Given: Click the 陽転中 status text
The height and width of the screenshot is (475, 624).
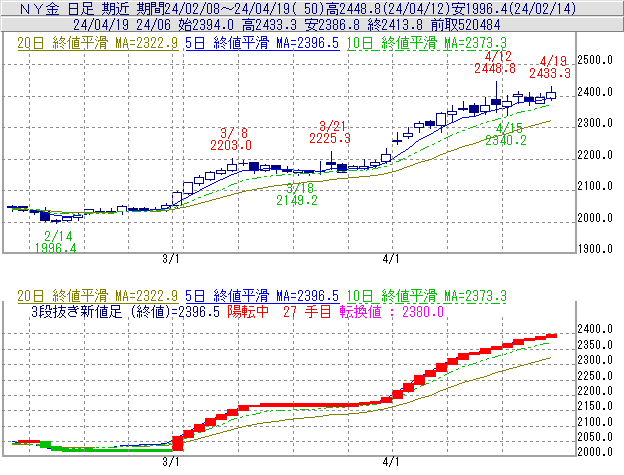Looking at the screenshot, I should click(x=248, y=311).
